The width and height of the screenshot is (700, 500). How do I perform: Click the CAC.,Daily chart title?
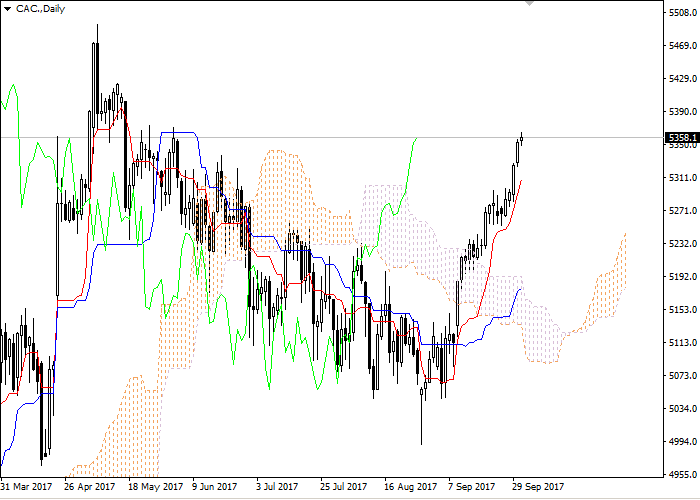pos(41,9)
